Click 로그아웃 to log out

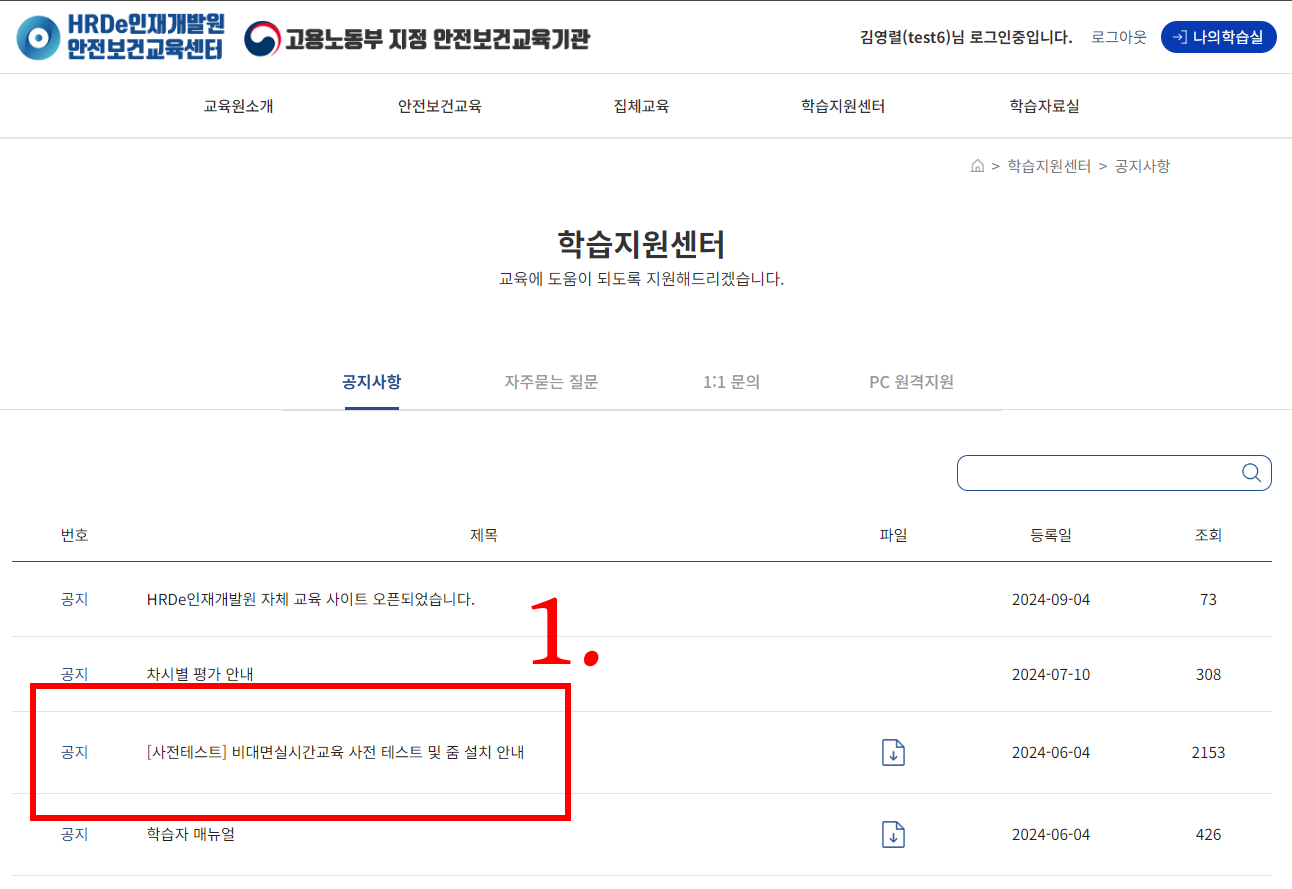point(1118,37)
